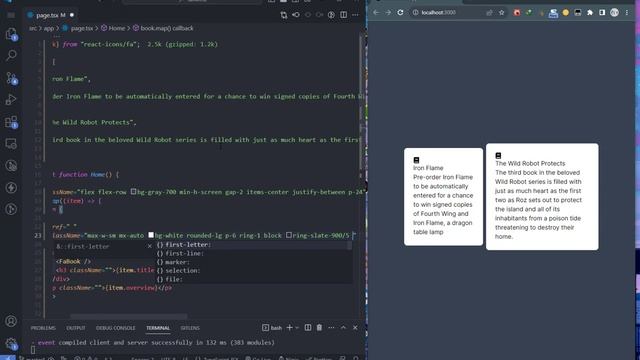Split the terminal panel
Viewport: 640px width, 360px height.
(x=308, y=327)
